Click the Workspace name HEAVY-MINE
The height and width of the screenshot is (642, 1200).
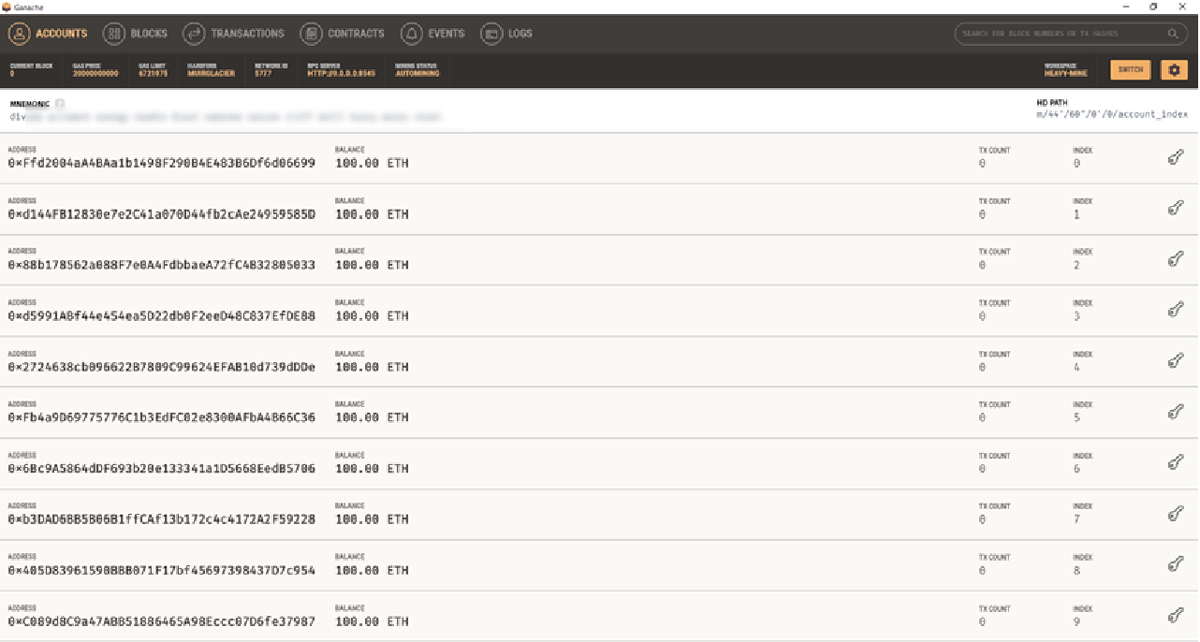(x=1065, y=74)
